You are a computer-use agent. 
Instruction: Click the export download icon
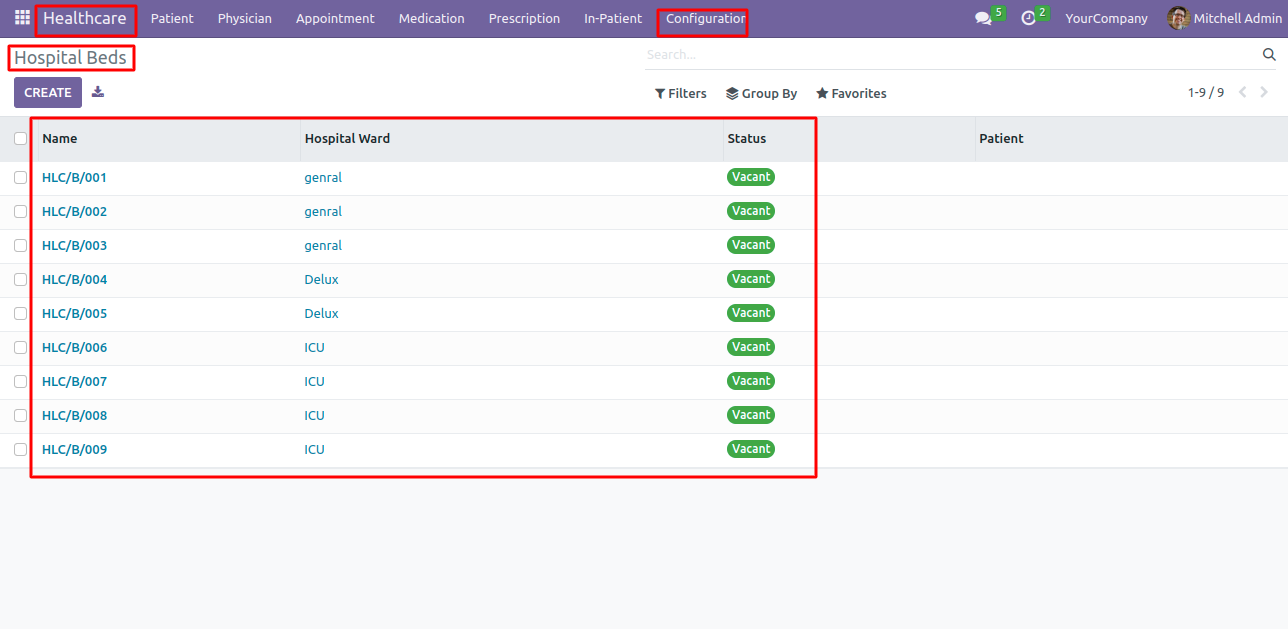coord(97,92)
